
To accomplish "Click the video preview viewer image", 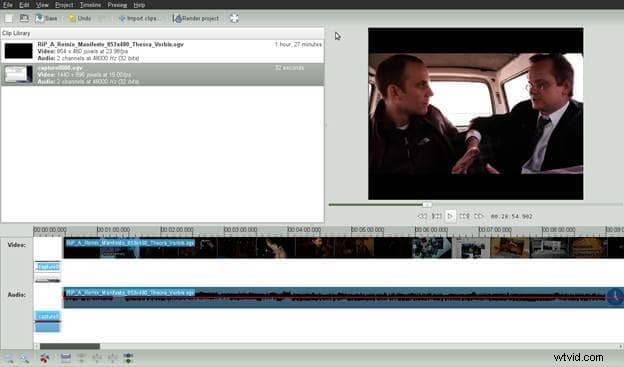I will pyautogui.click(x=476, y=113).
